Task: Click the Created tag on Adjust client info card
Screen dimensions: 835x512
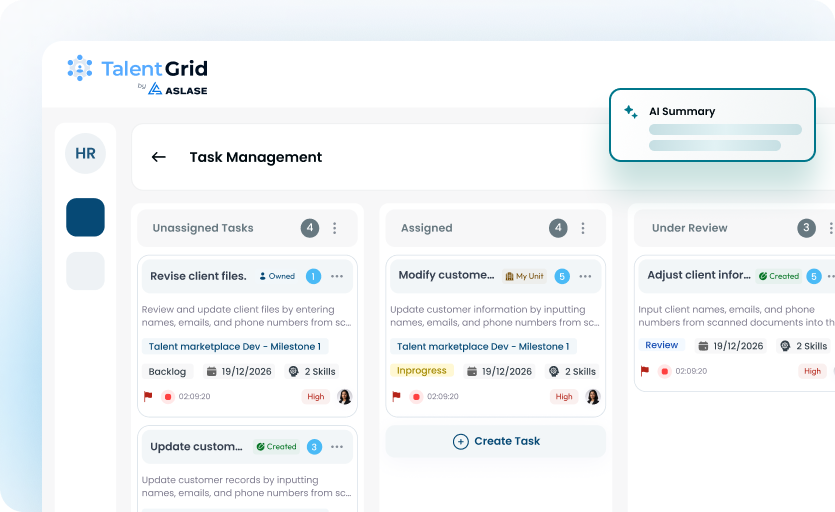Action: click(x=779, y=276)
